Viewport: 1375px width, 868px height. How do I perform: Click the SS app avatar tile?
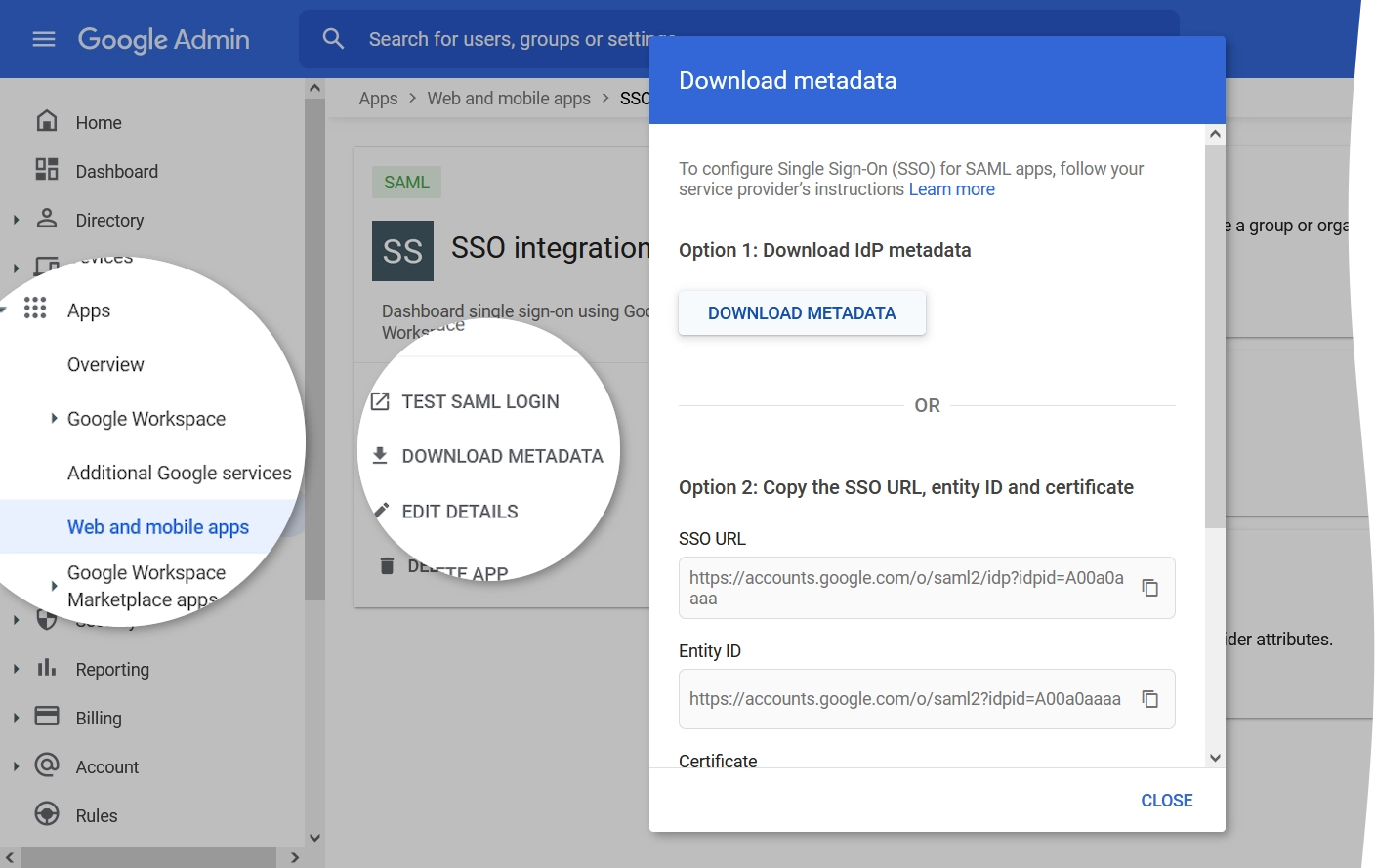[402, 251]
